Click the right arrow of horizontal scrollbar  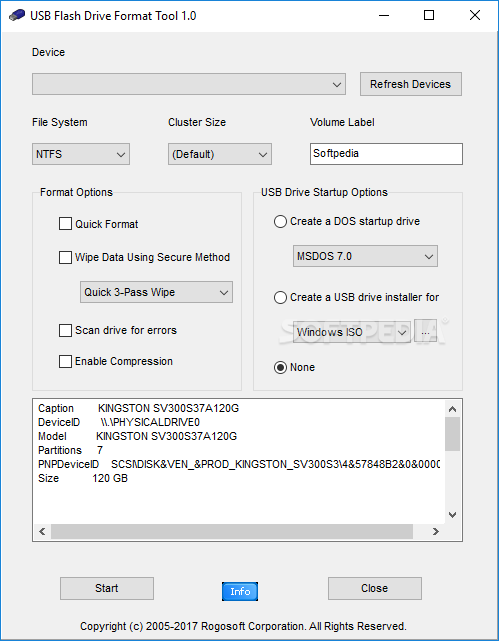[x=436, y=531]
